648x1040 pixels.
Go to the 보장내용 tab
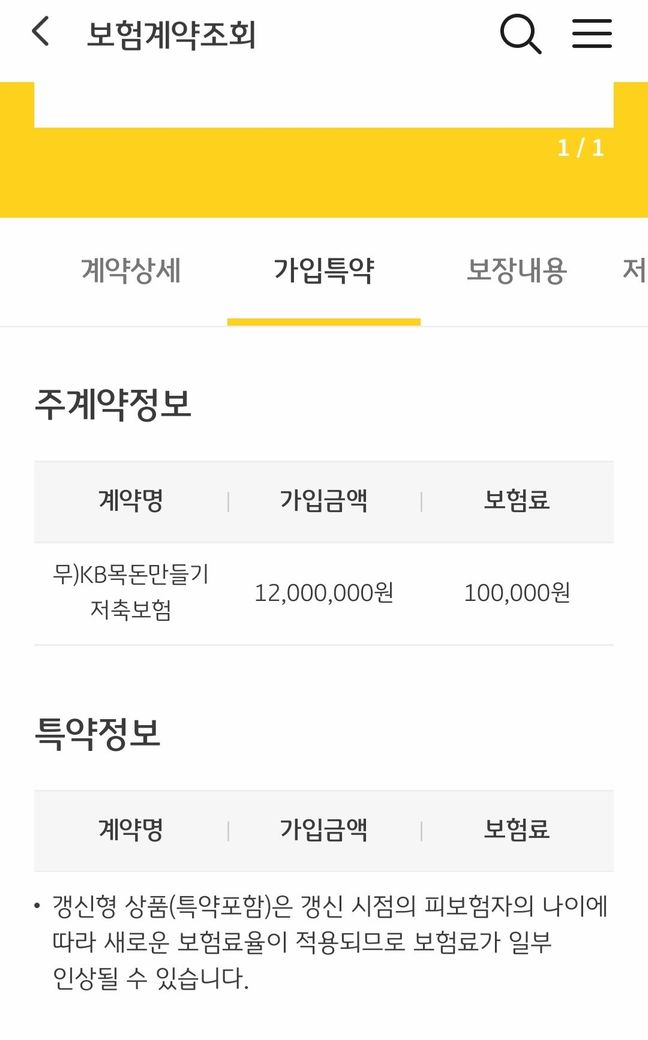coord(516,271)
